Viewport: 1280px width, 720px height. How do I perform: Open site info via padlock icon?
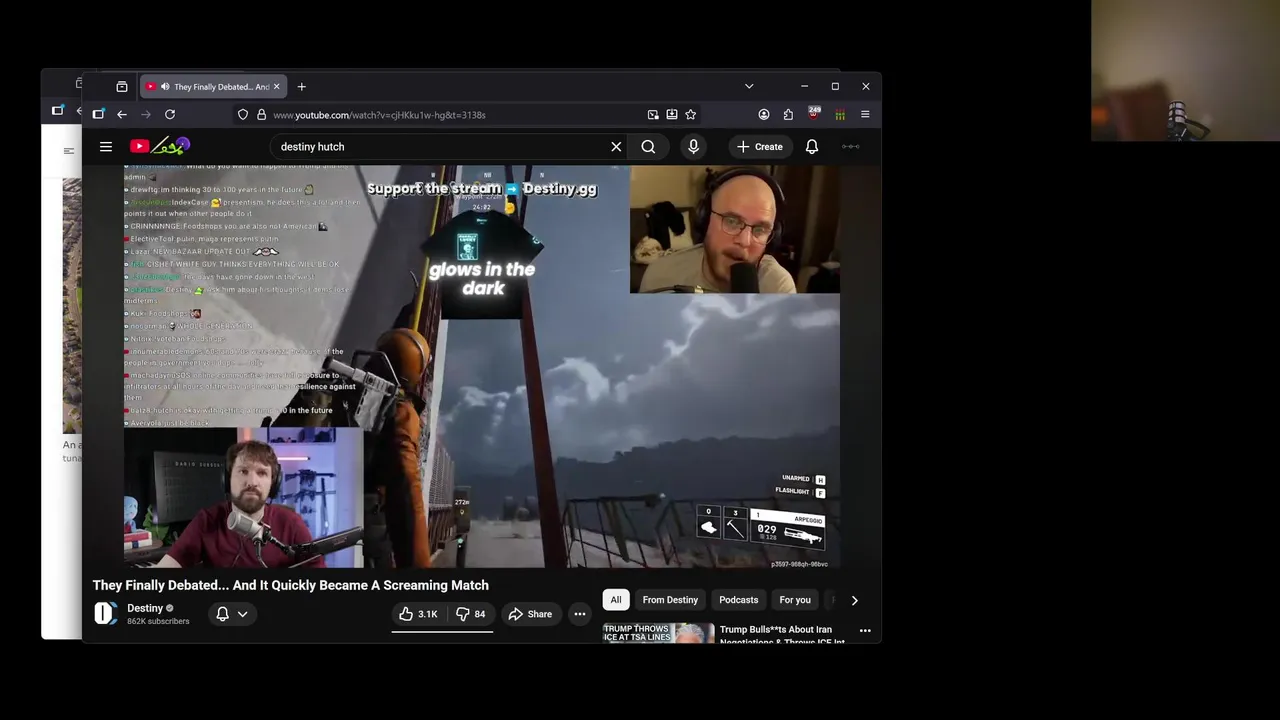tap(261, 115)
